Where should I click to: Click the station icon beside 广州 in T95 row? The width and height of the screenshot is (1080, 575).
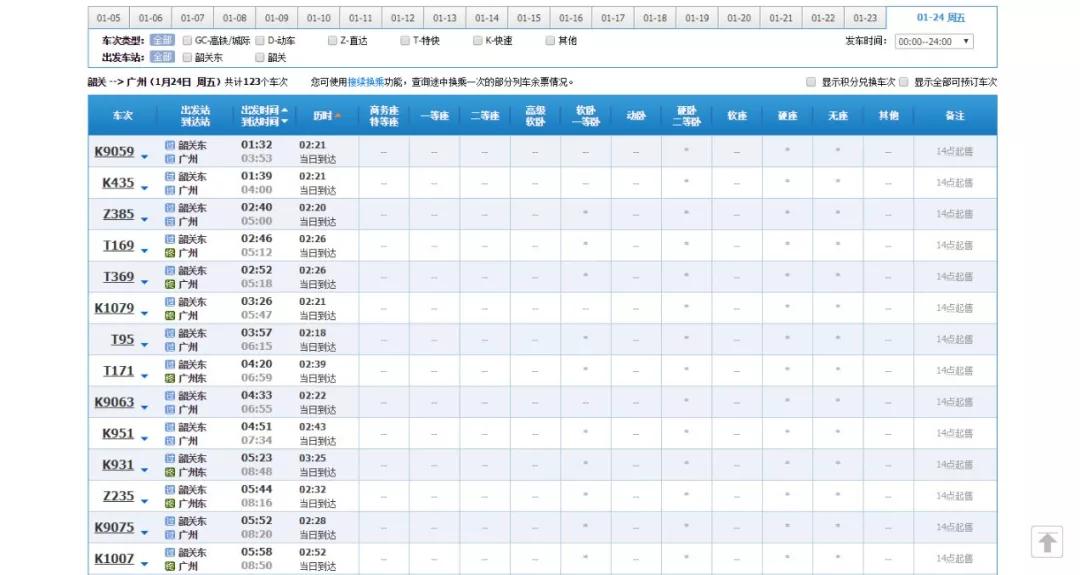click(x=169, y=347)
